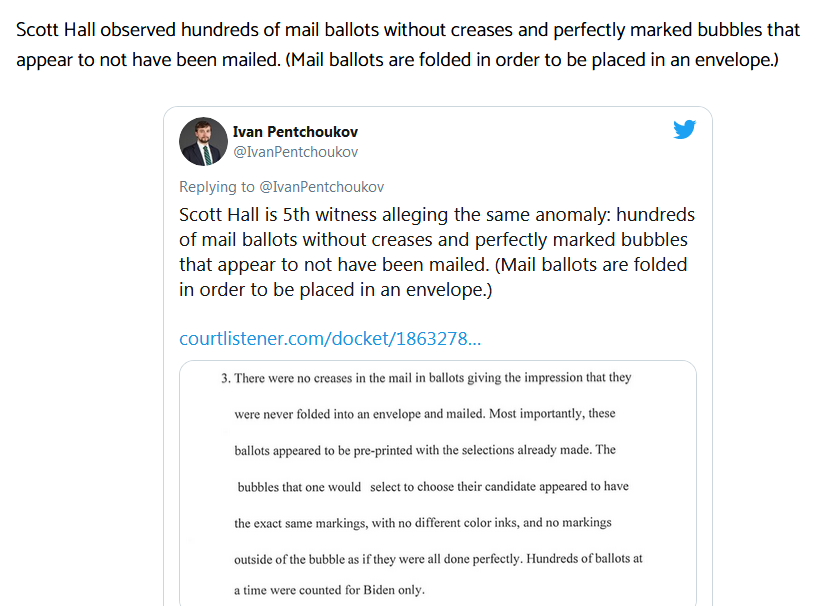836x606 pixels.
Task: Click the tweet line starting of mail ballots
Action: [433, 239]
